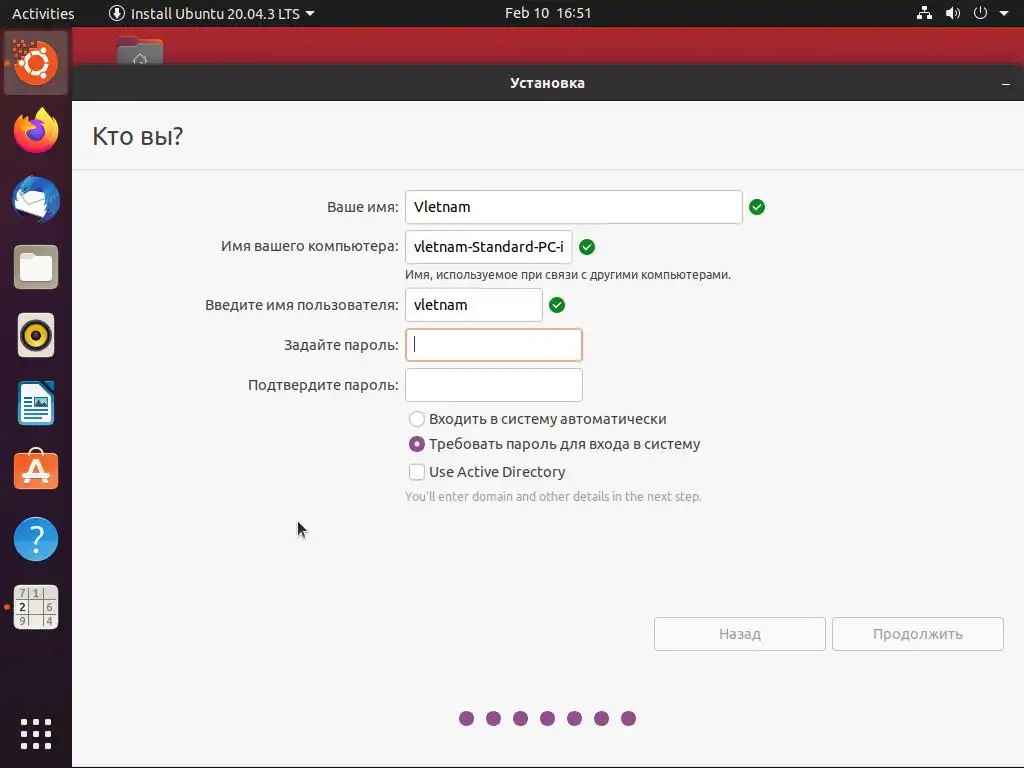Launch Firefox from the dock
The width and height of the screenshot is (1024, 768).
(36, 131)
